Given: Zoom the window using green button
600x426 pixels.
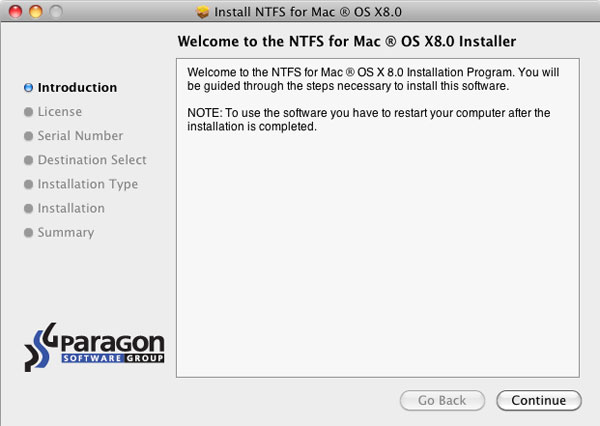Looking at the screenshot, I should tap(53, 12).
